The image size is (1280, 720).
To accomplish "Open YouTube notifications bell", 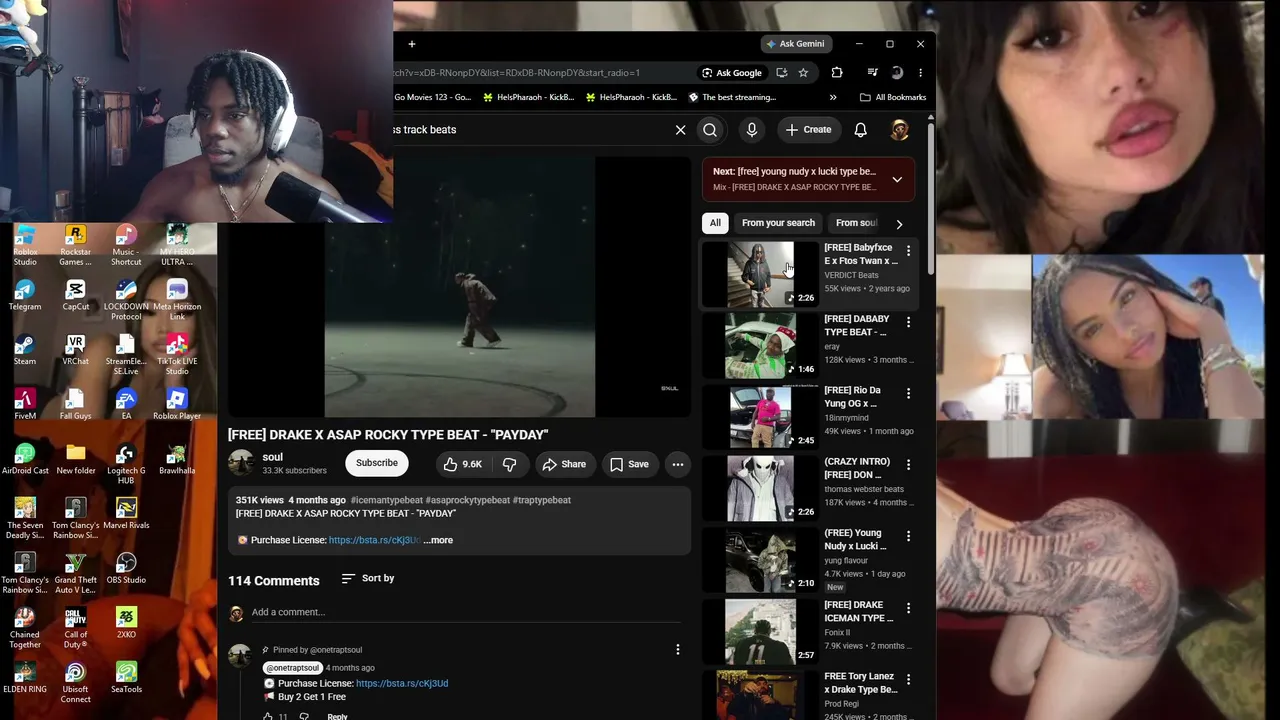I will click(x=860, y=130).
